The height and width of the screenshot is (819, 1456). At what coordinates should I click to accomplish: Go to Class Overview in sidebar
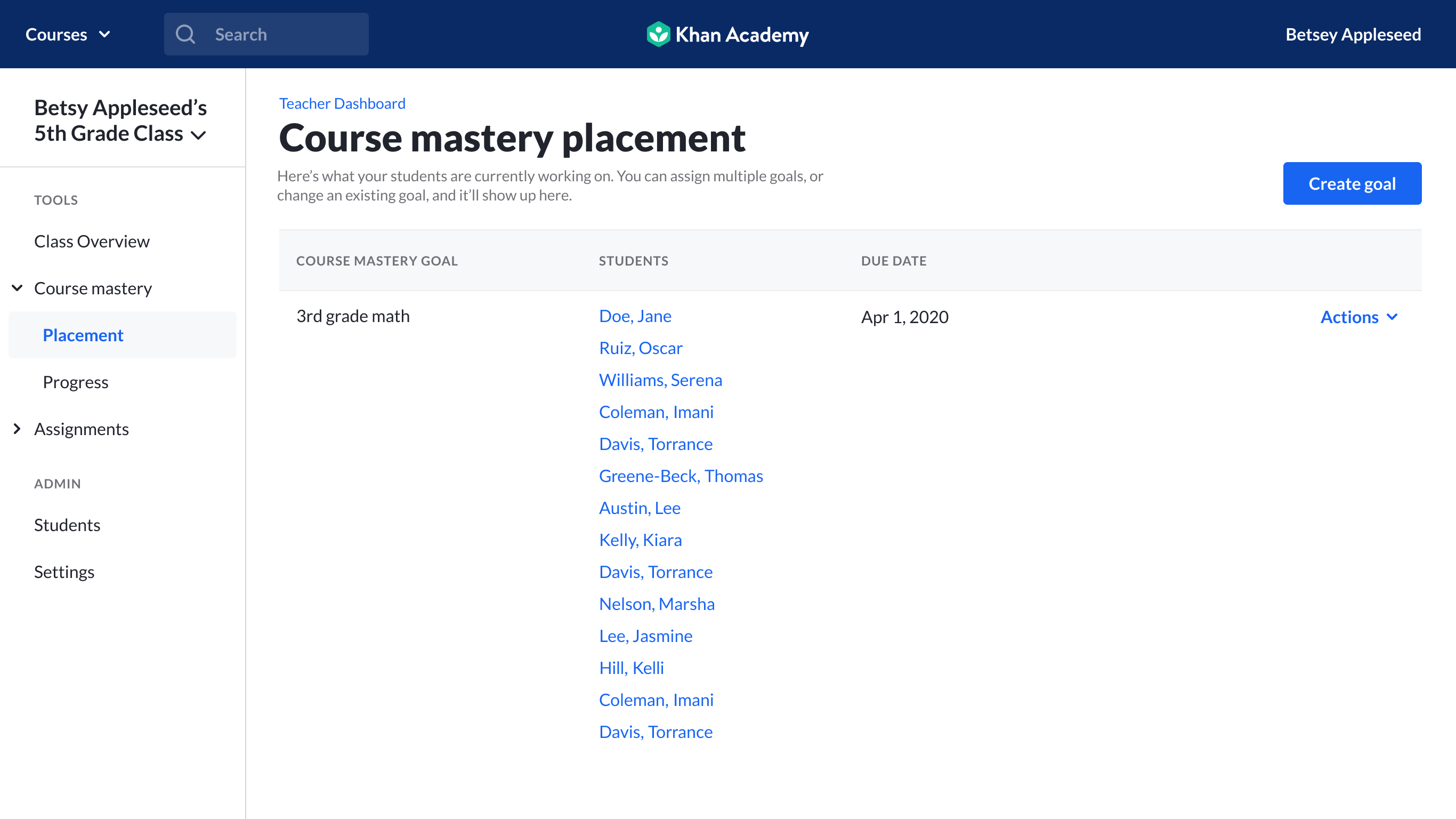tap(92, 241)
